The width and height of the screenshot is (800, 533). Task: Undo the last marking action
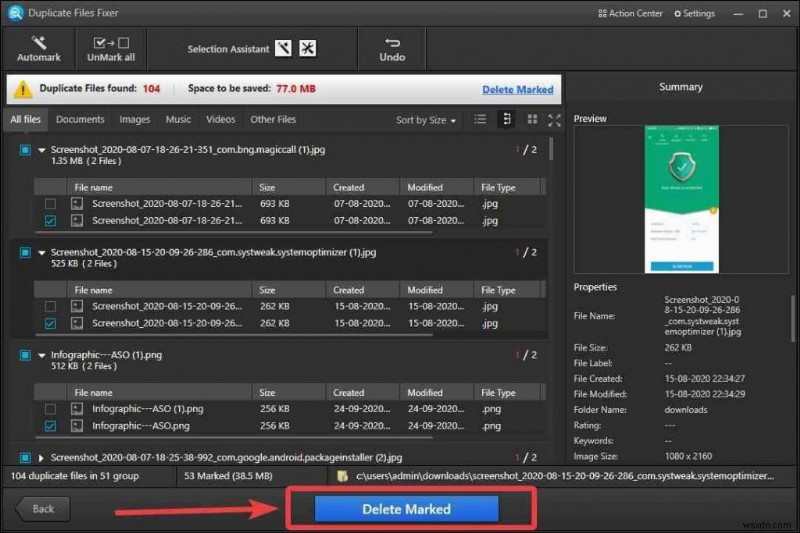point(392,49)
